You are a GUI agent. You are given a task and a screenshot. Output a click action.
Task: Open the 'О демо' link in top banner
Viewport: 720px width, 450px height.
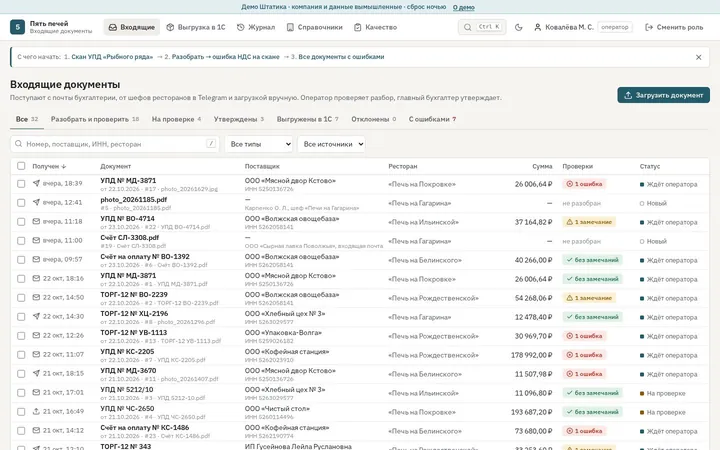tap(463, 7)
